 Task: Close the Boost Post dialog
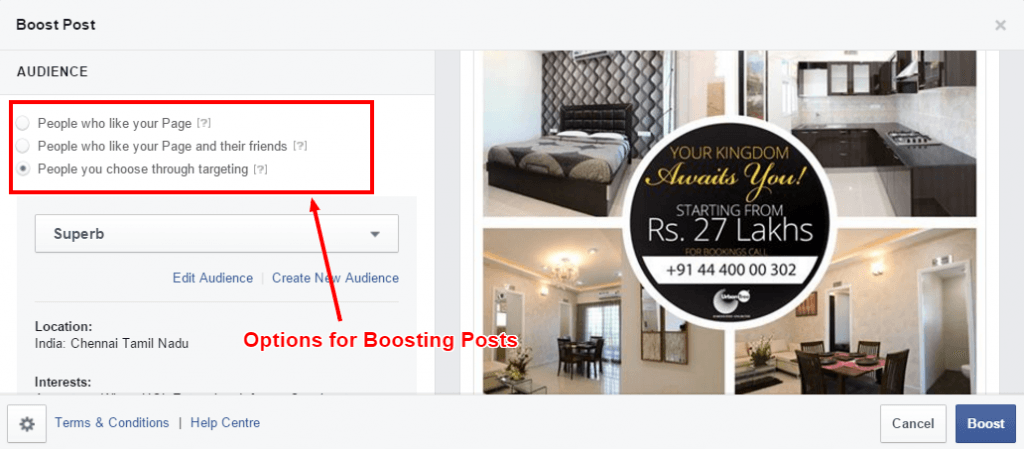click(x=1000, y=25)
